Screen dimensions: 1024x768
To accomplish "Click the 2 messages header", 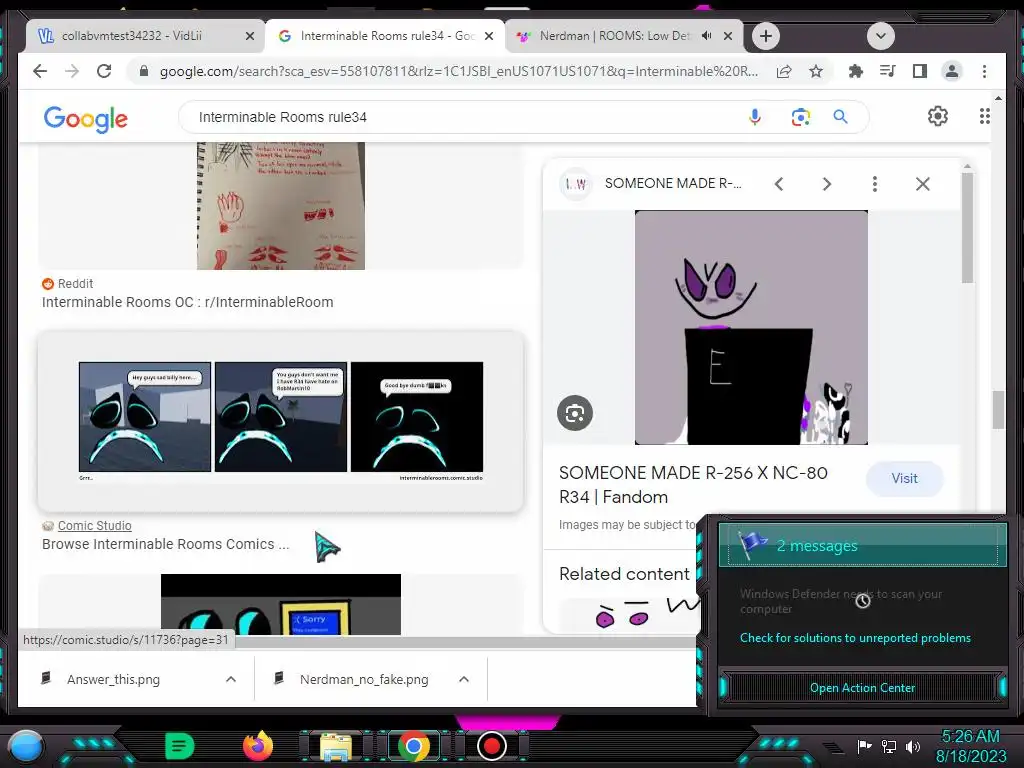I will click(862, 545).
